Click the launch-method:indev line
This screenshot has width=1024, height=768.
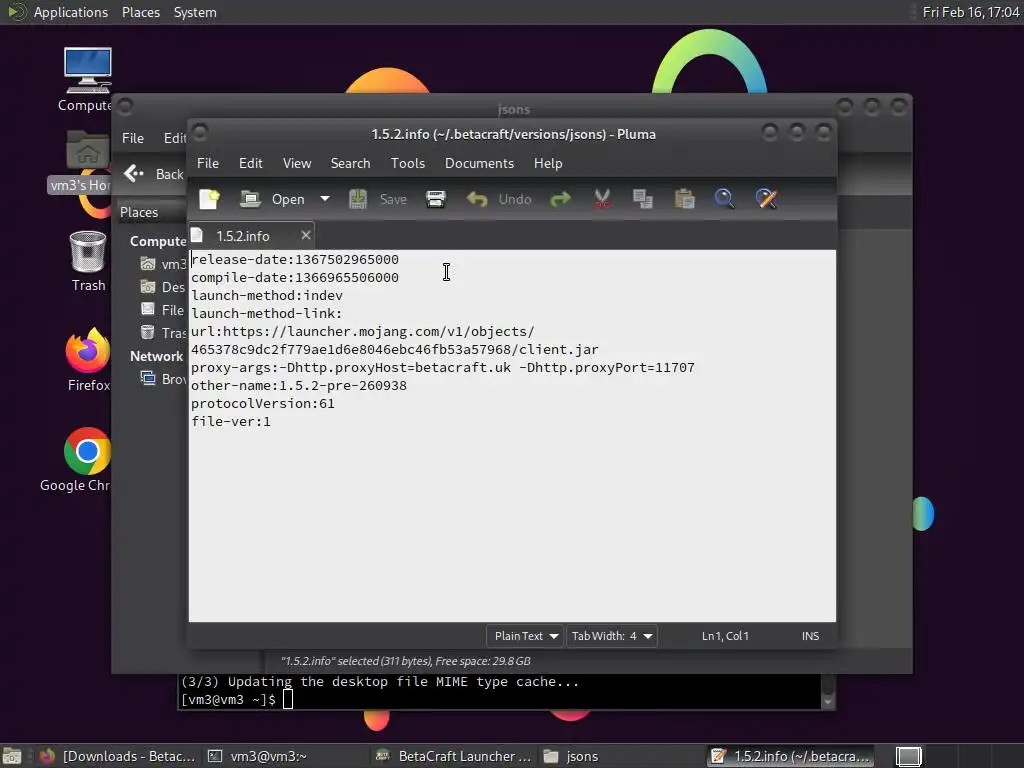pos(266,295)
